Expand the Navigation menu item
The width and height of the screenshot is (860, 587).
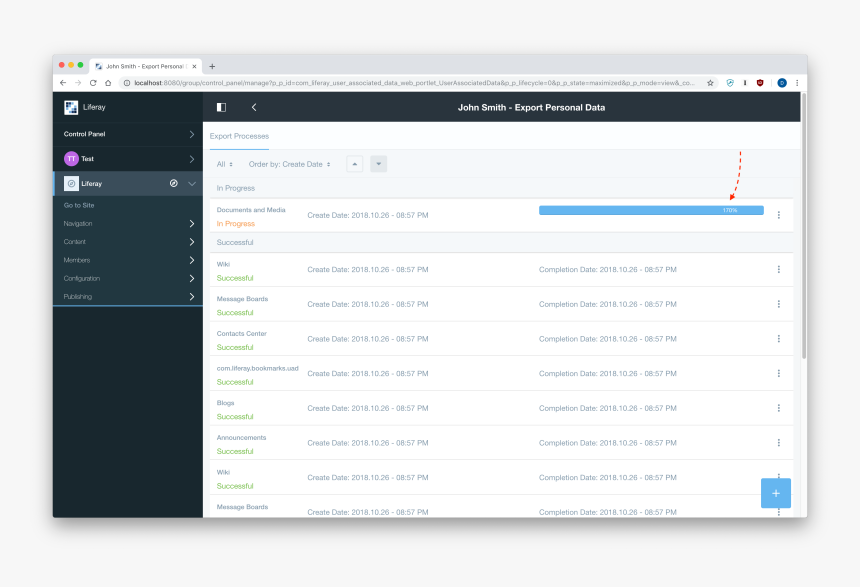pos(129,224)
